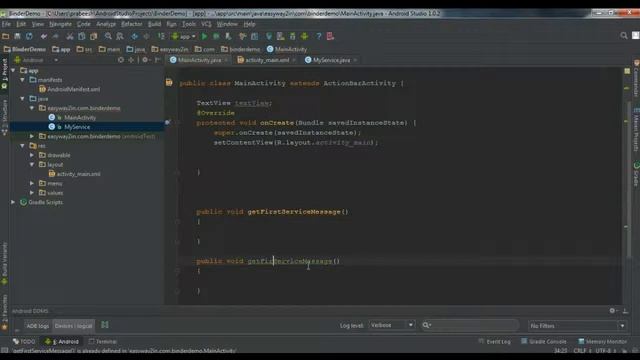
Task: Switch to the ADB logs tab
Action: pos(37,326)
